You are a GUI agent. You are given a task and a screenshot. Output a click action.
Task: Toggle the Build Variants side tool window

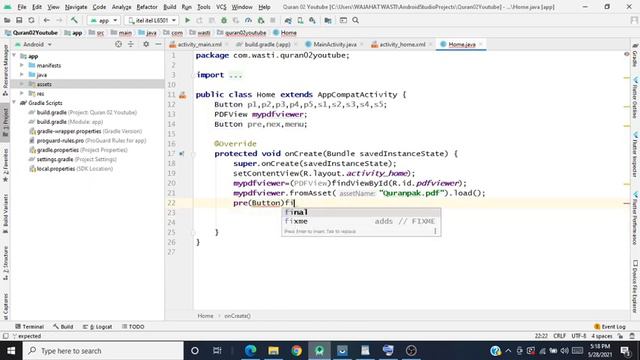[5, 213]
